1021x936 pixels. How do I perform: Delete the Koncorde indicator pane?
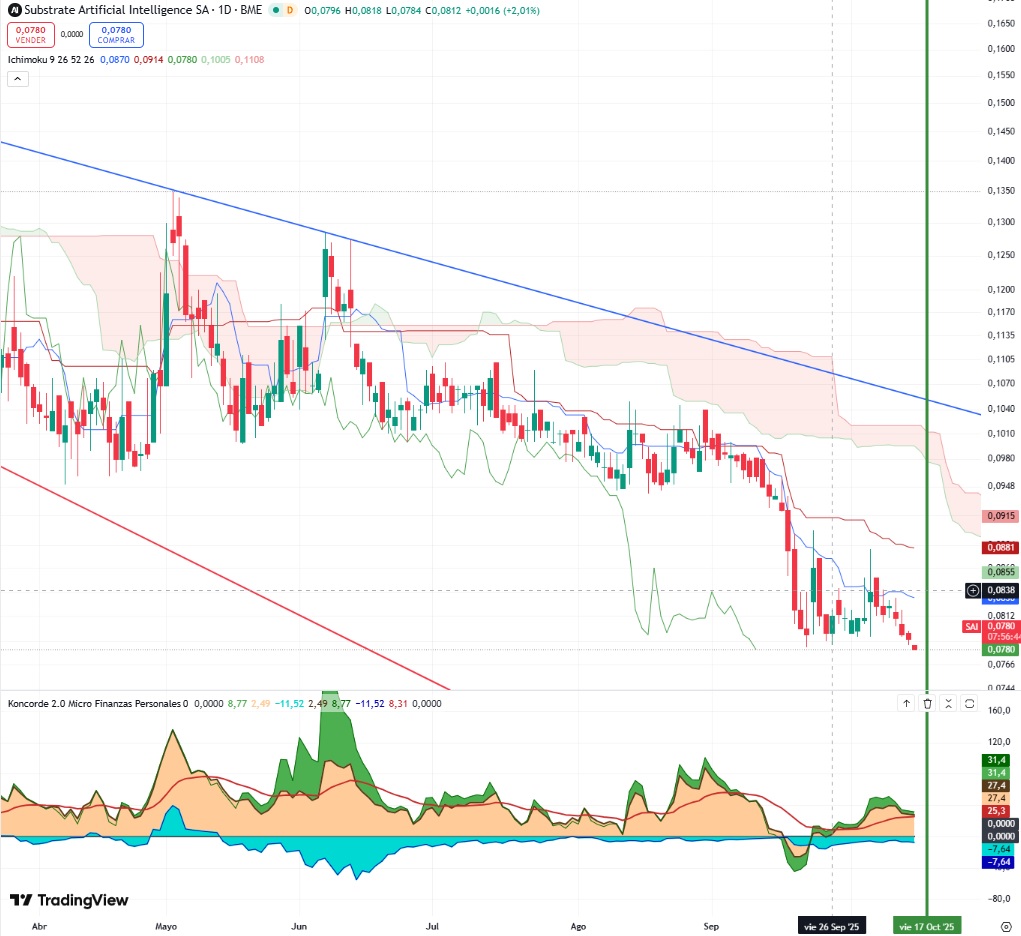click(927, 703)
